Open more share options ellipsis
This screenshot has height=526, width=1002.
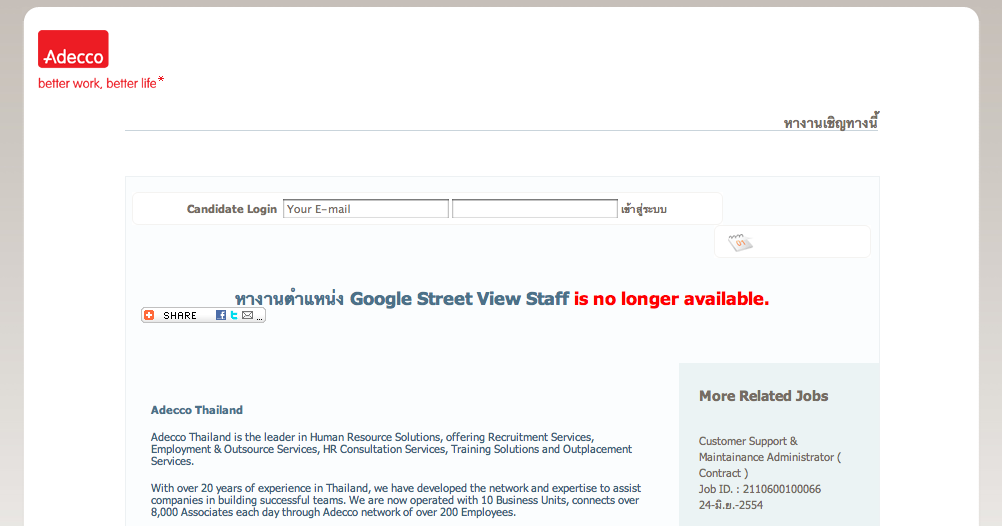pos(259,317)
